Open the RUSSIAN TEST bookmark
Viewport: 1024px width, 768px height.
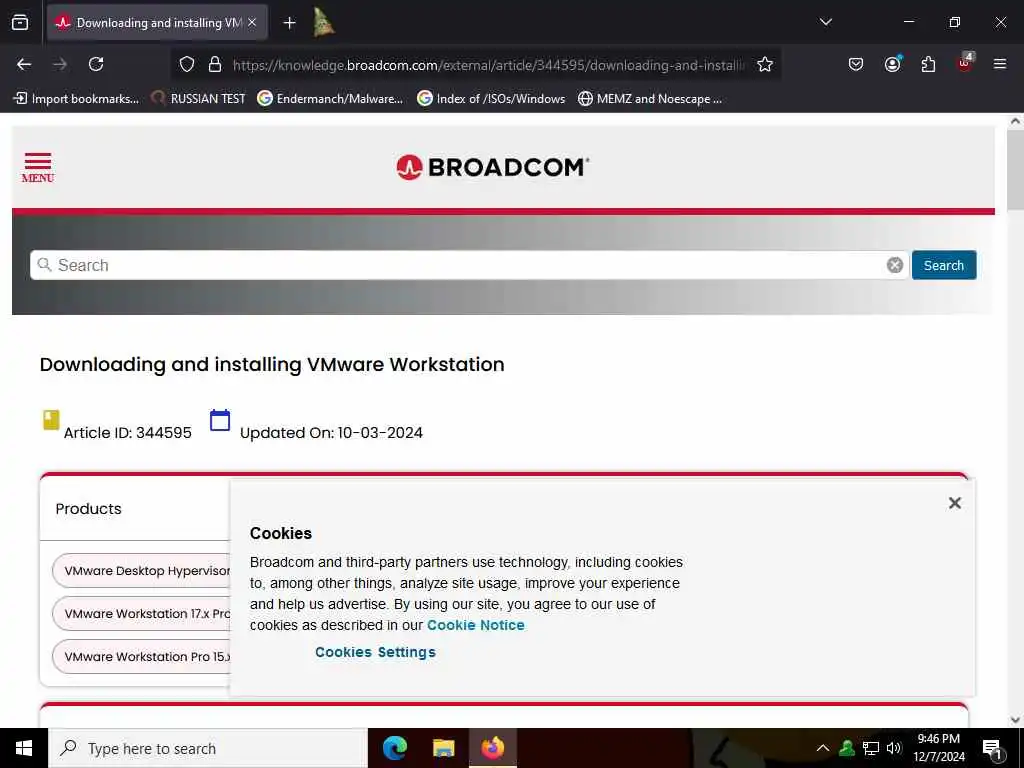tap(198, 99)
